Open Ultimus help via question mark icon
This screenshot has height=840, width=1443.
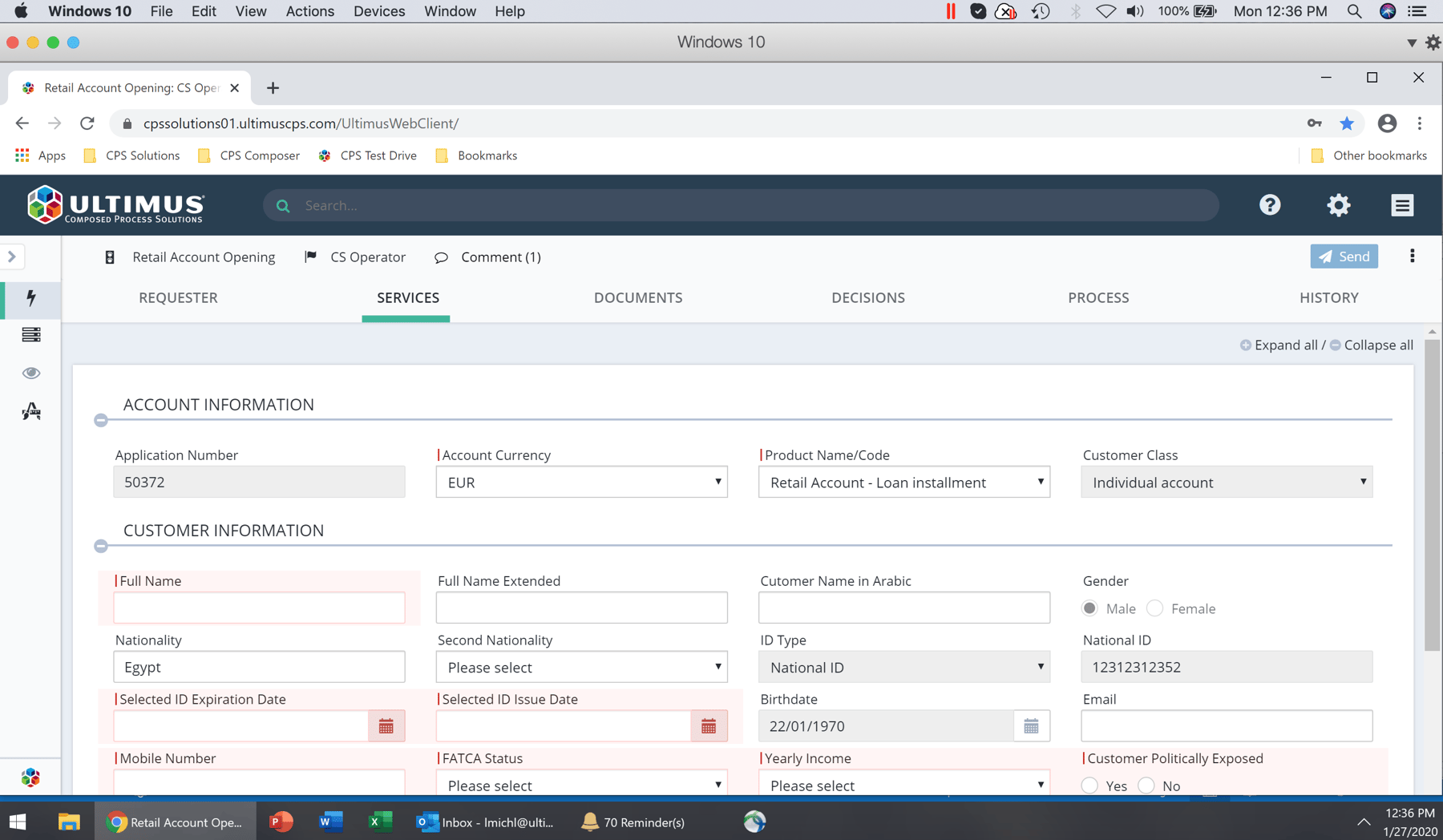click(1269, 205)
